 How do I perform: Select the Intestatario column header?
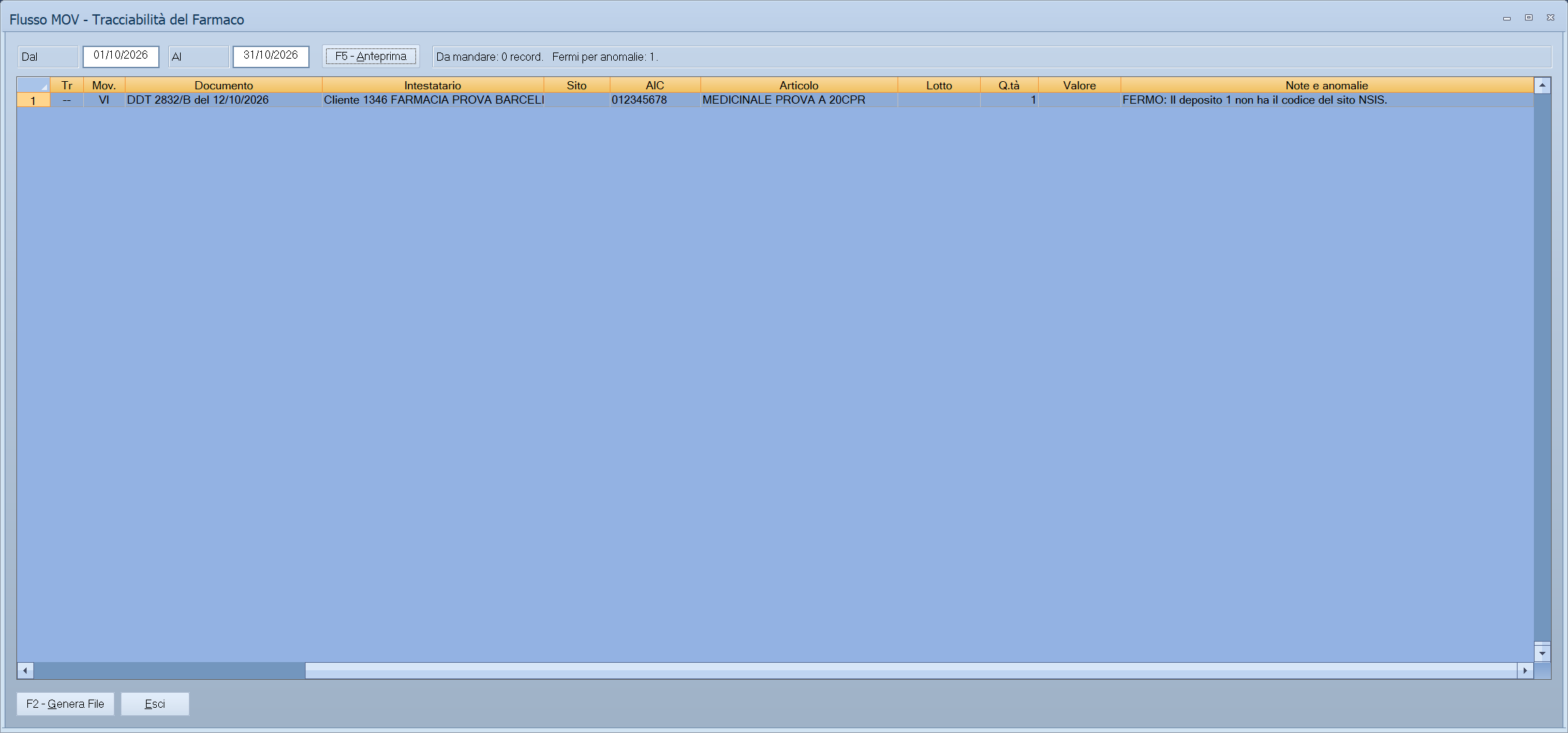[432, 85]
